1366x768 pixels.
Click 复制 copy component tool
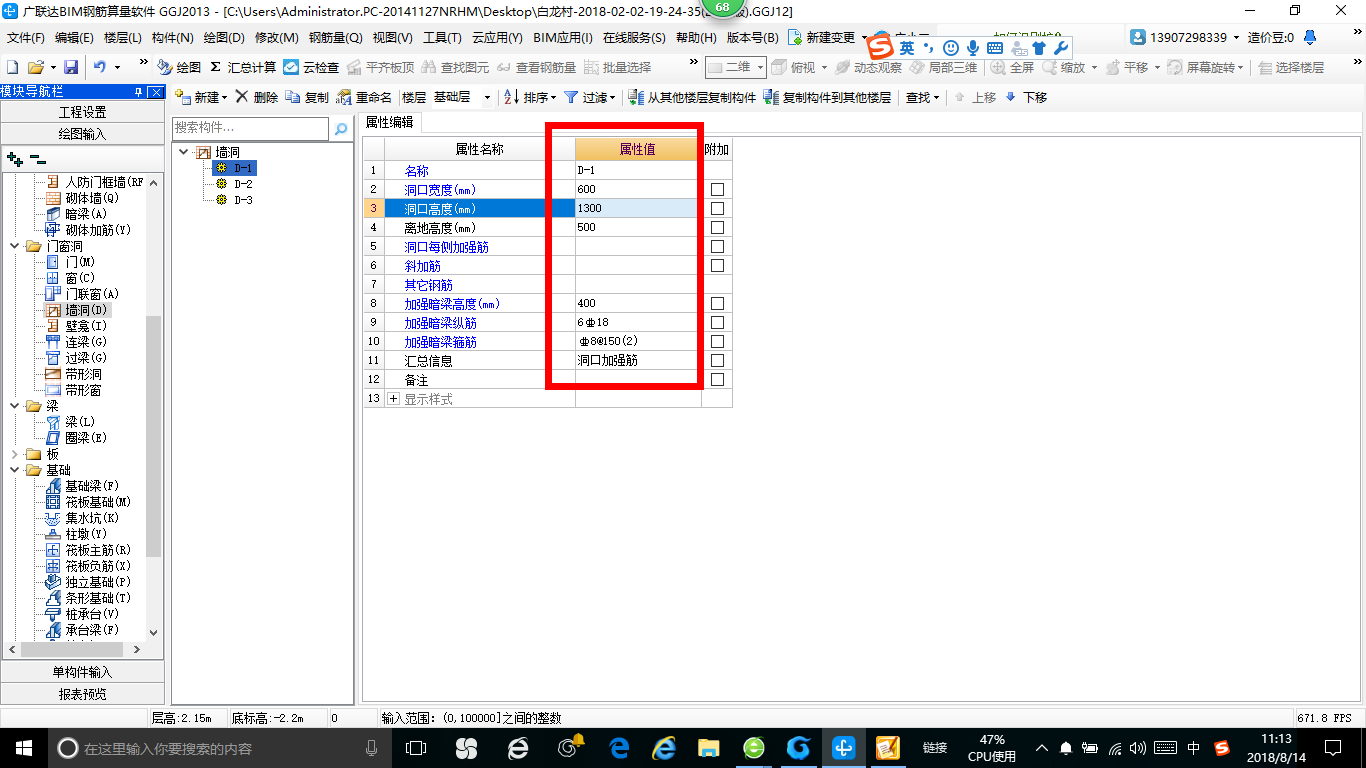(x=307, y=97)
